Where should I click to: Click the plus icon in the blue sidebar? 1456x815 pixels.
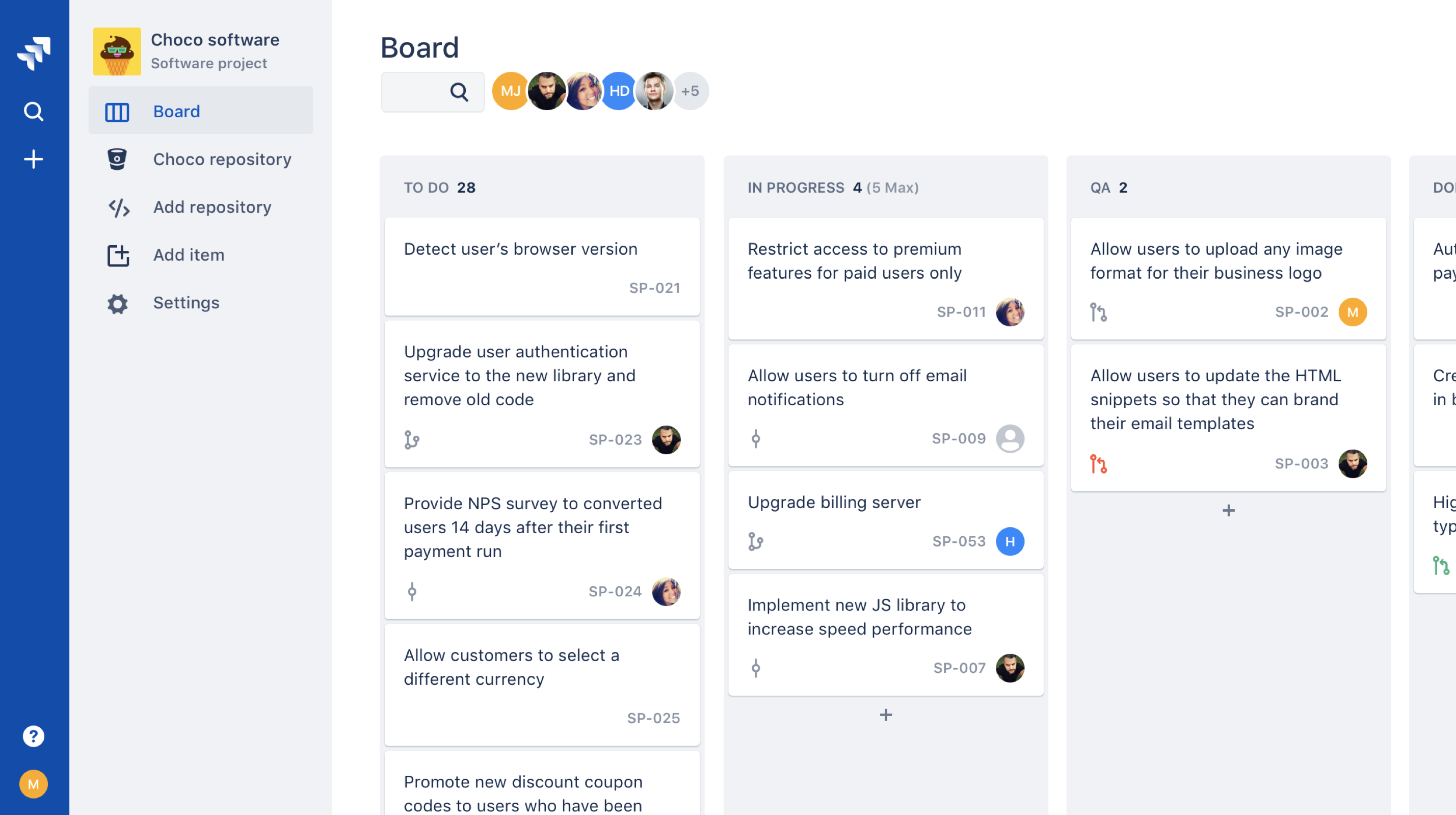coord(33,159)
